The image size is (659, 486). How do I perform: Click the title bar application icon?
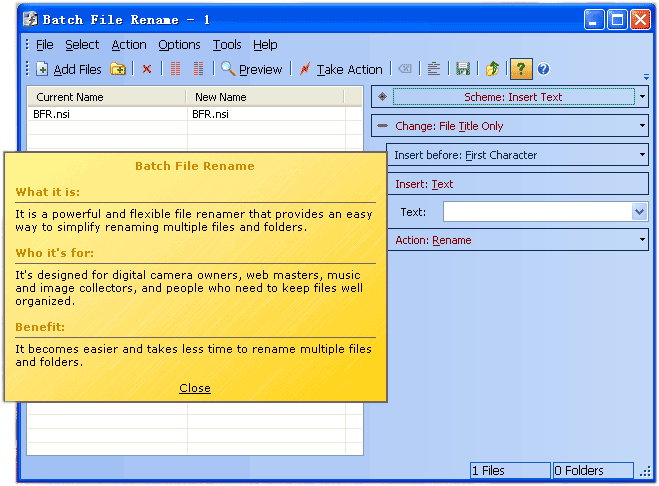point(30,19)
